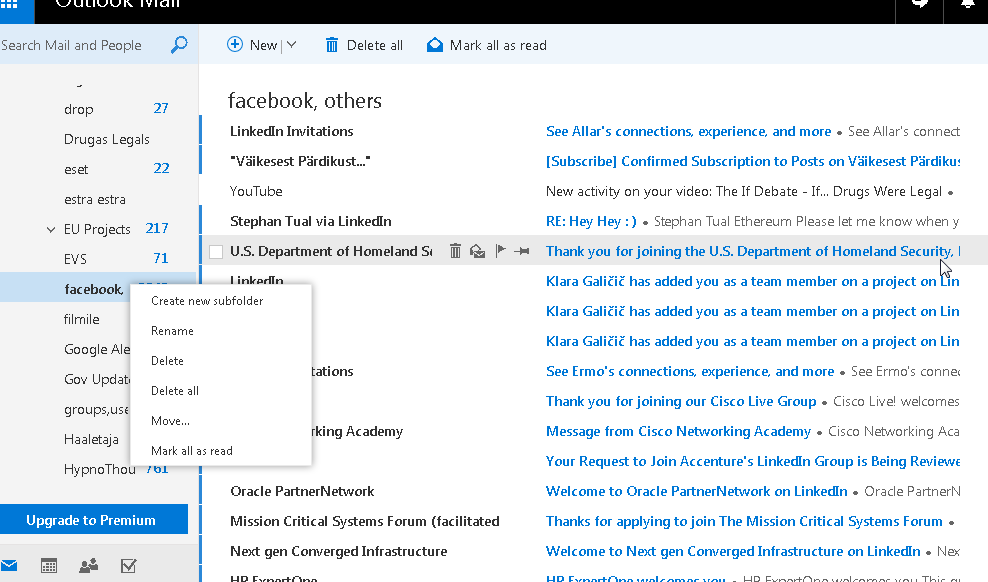
Task: Click the Delete all trash icon in toolbar
Action: pyautogui.click(x=331, y=45)
